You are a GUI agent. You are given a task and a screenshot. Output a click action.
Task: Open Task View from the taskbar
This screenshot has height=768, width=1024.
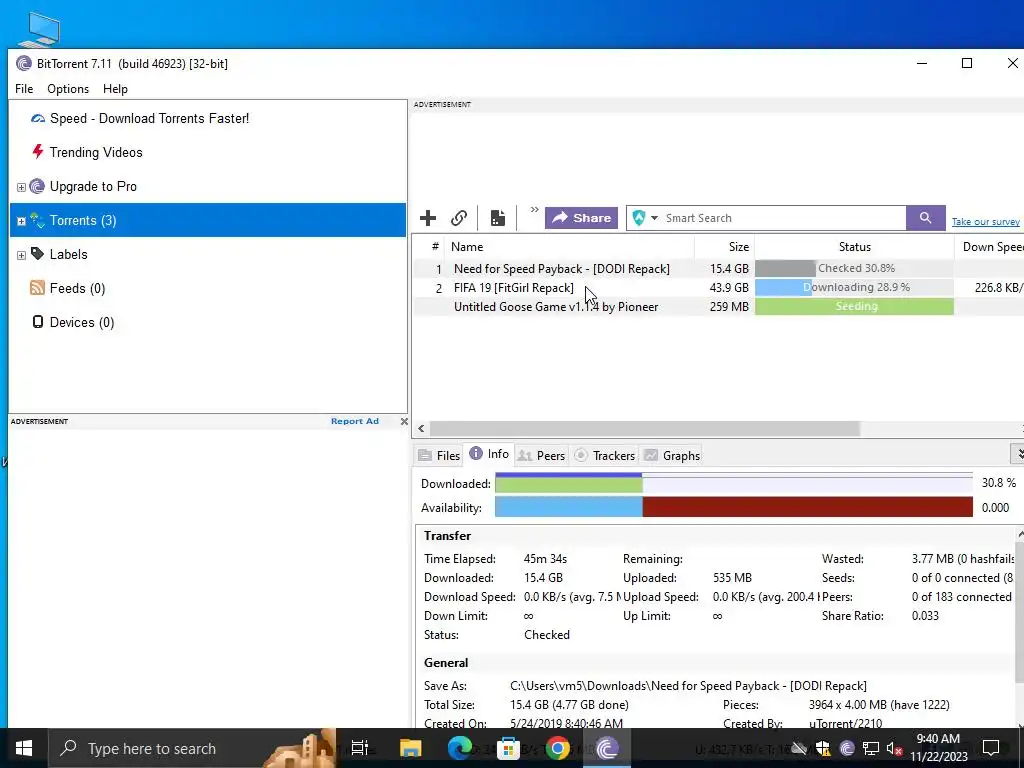coord(359,748)
